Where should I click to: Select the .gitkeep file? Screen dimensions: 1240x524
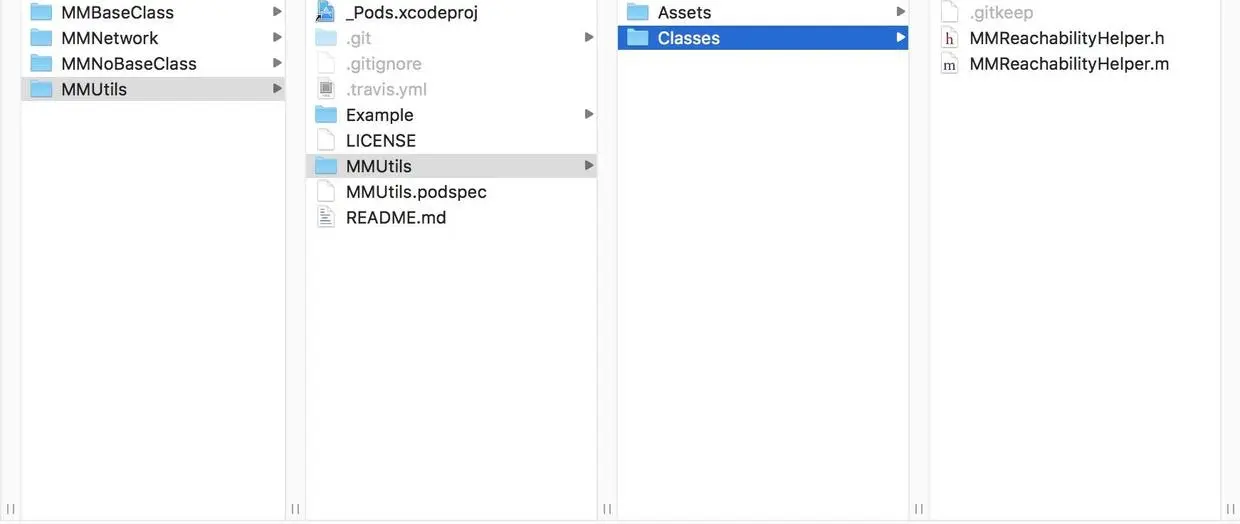[1001, 13]
